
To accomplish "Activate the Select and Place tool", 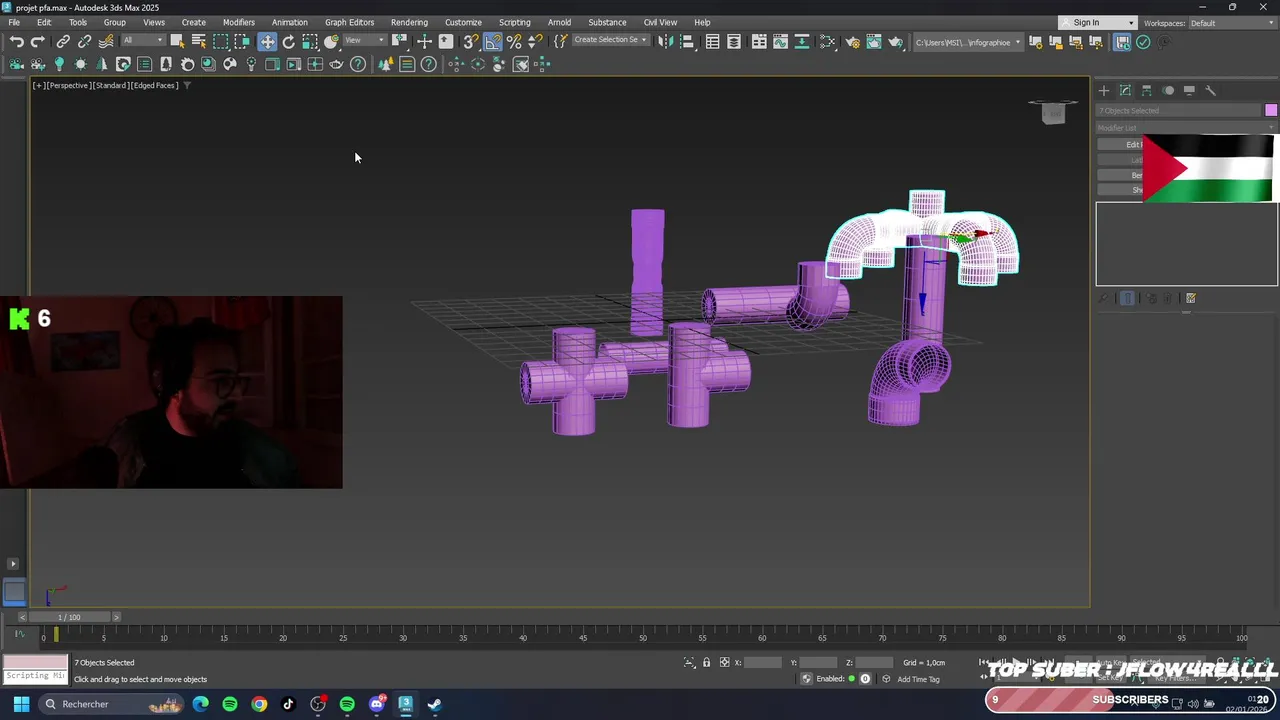I will (331, 42).
